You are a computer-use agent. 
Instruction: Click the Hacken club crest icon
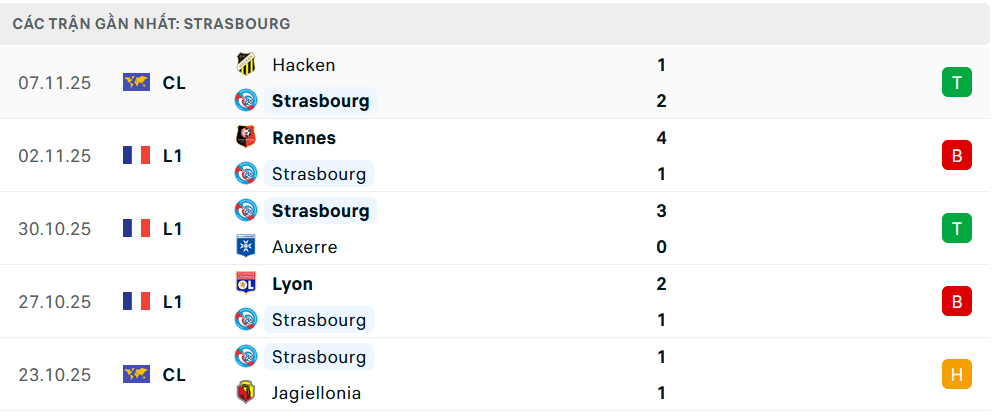coord(245,64)
